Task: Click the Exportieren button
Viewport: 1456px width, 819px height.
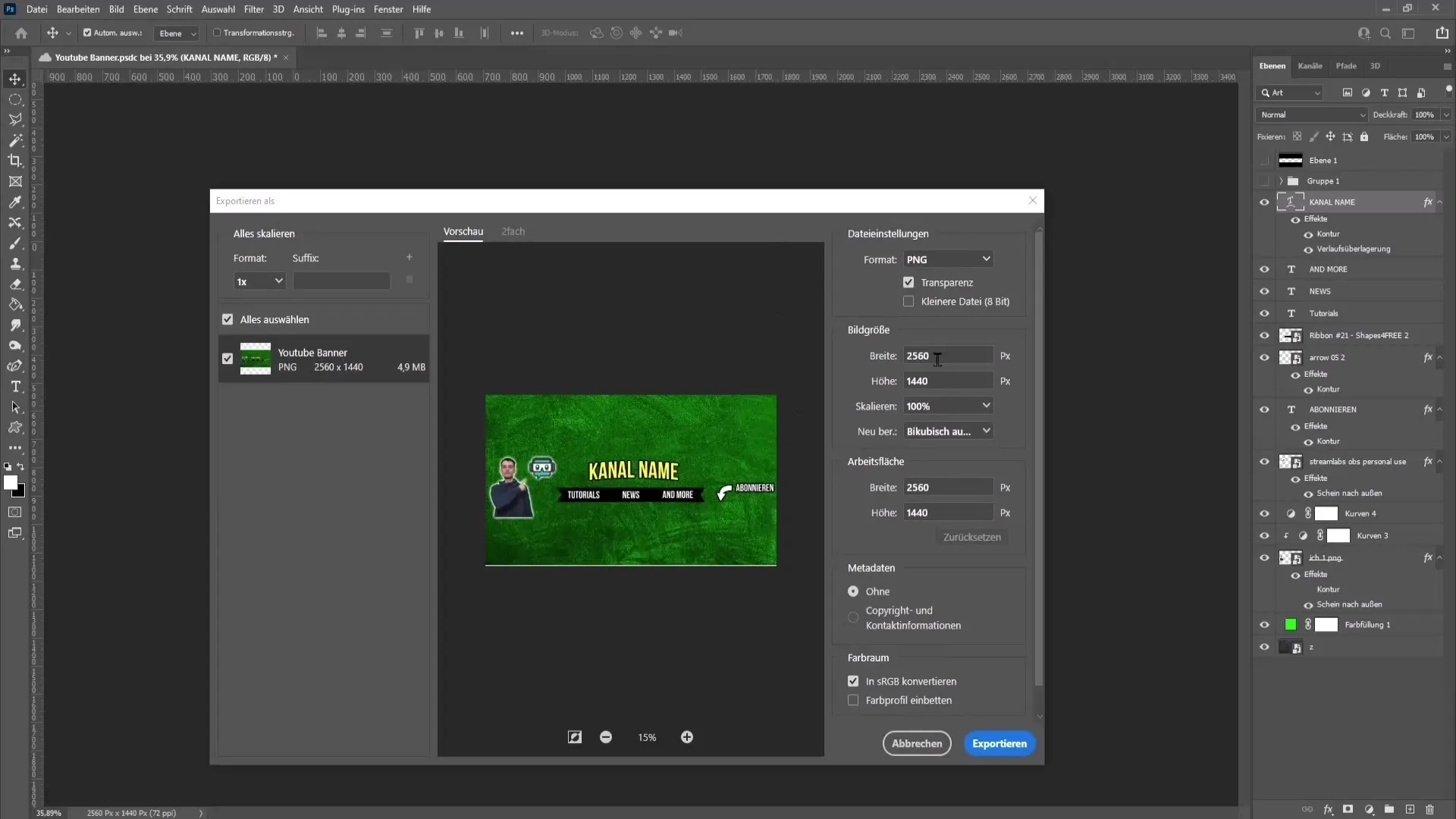Action: (999, 744)
